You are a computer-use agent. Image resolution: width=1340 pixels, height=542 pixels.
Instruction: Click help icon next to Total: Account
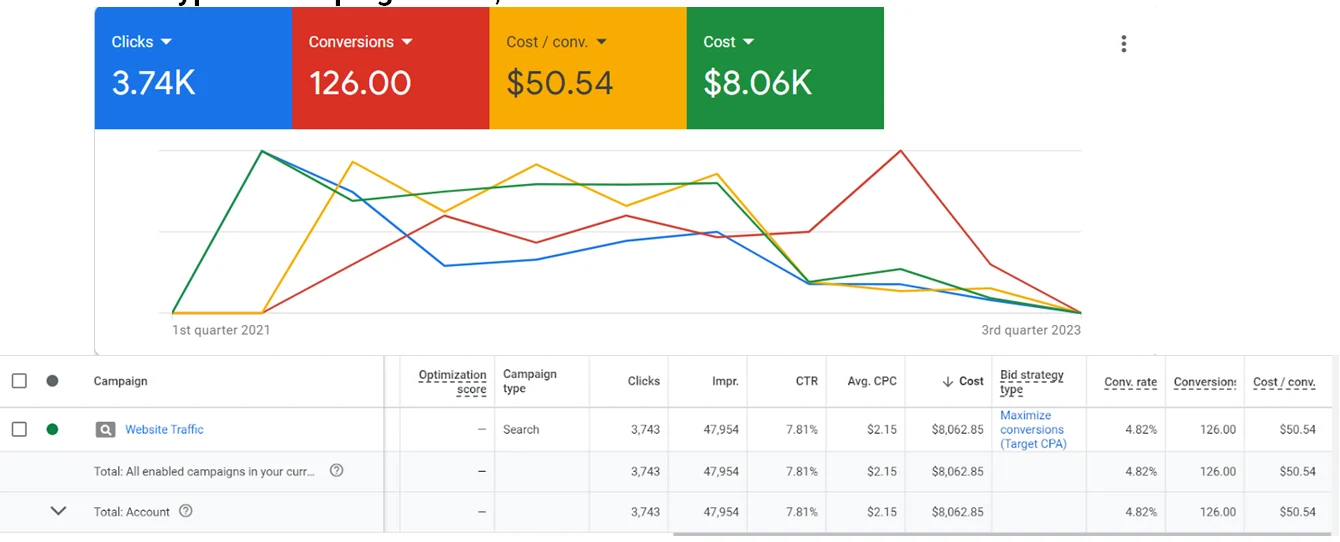point(185,511)
